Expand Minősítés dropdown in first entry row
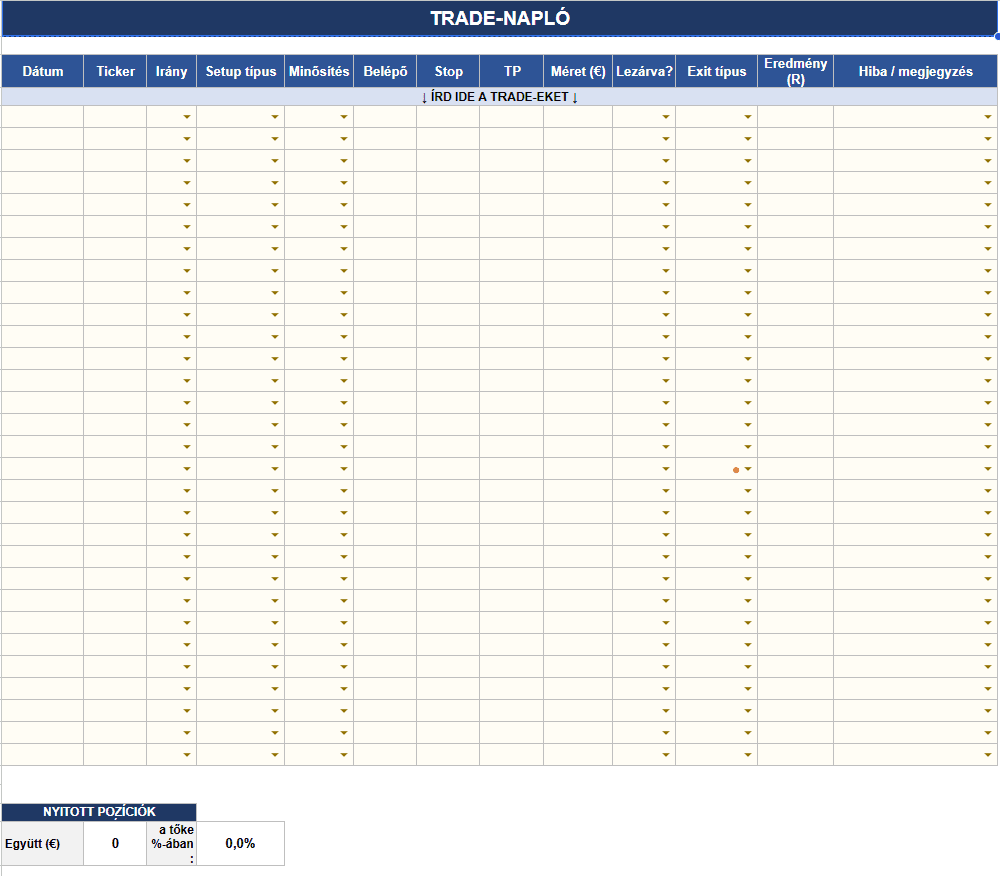This screenshot has height=876, width=1000. tap(344, 117)
